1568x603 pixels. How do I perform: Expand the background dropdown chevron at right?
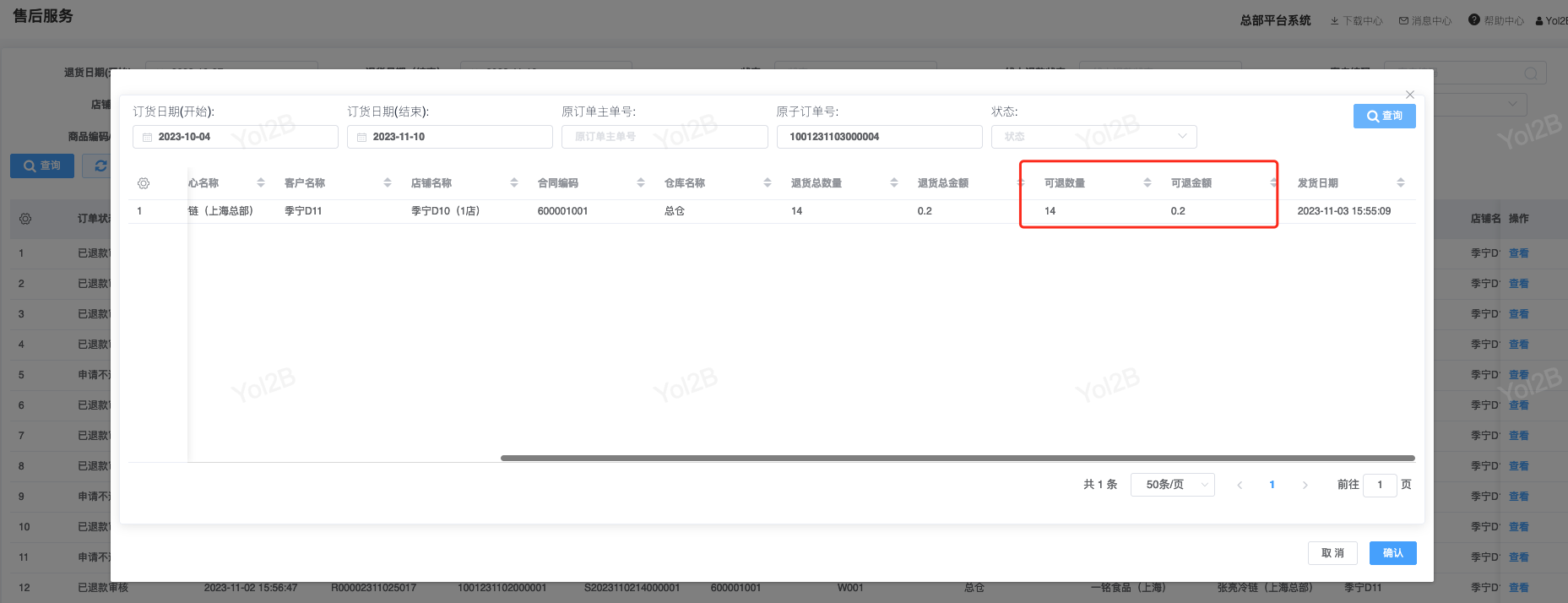tap(1511, 104)
